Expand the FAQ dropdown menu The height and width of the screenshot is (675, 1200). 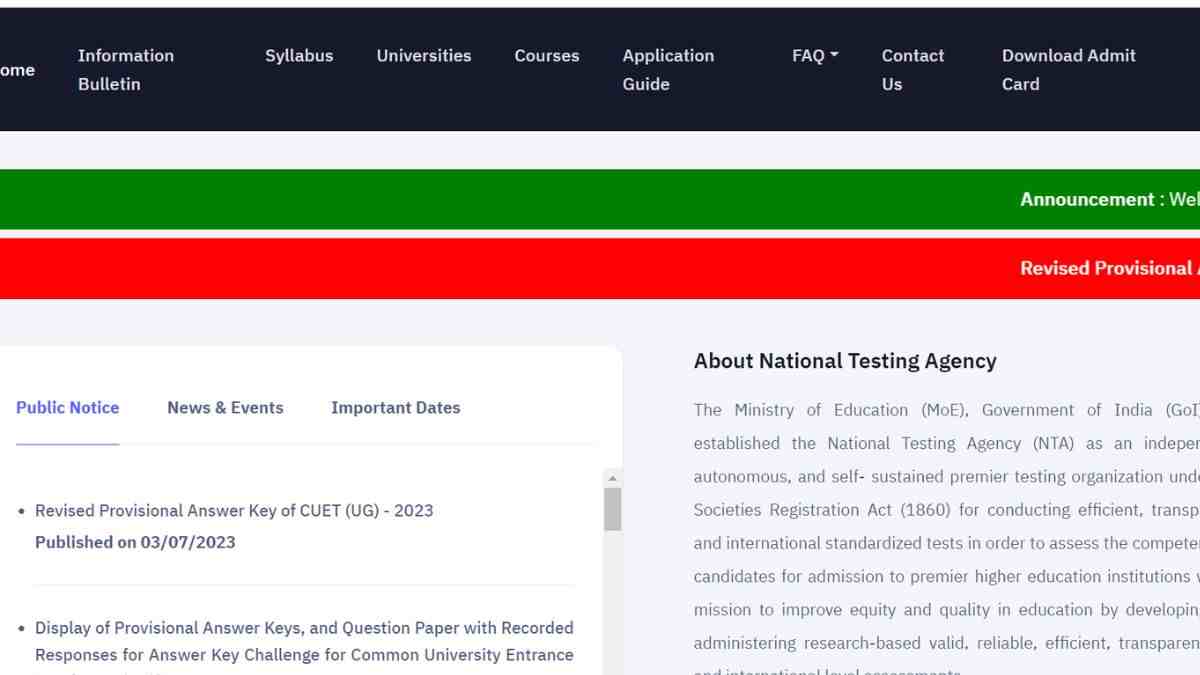pos(814,56)
